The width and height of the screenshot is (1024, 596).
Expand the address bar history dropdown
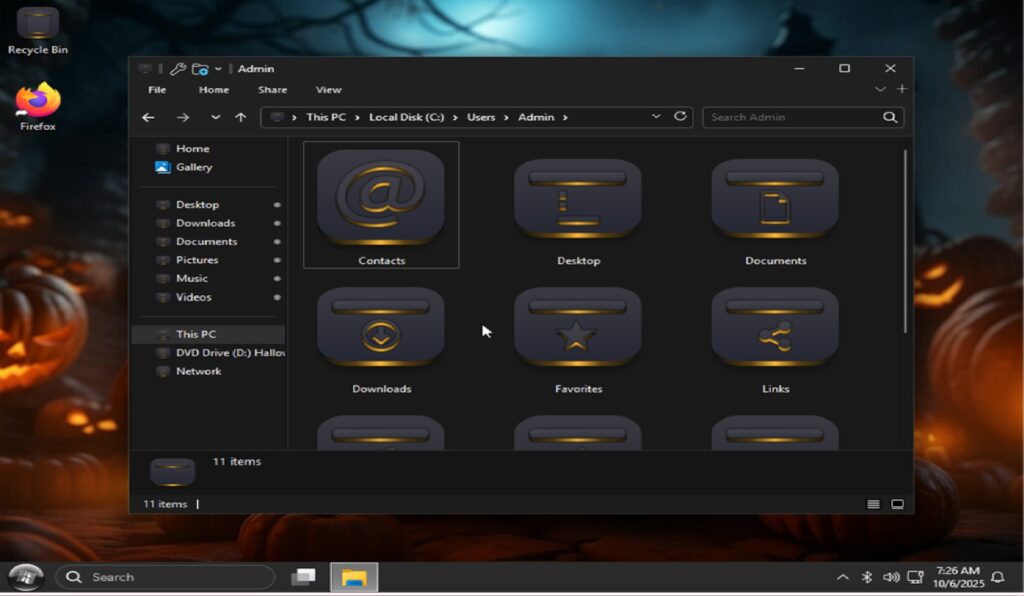[656, 117]
